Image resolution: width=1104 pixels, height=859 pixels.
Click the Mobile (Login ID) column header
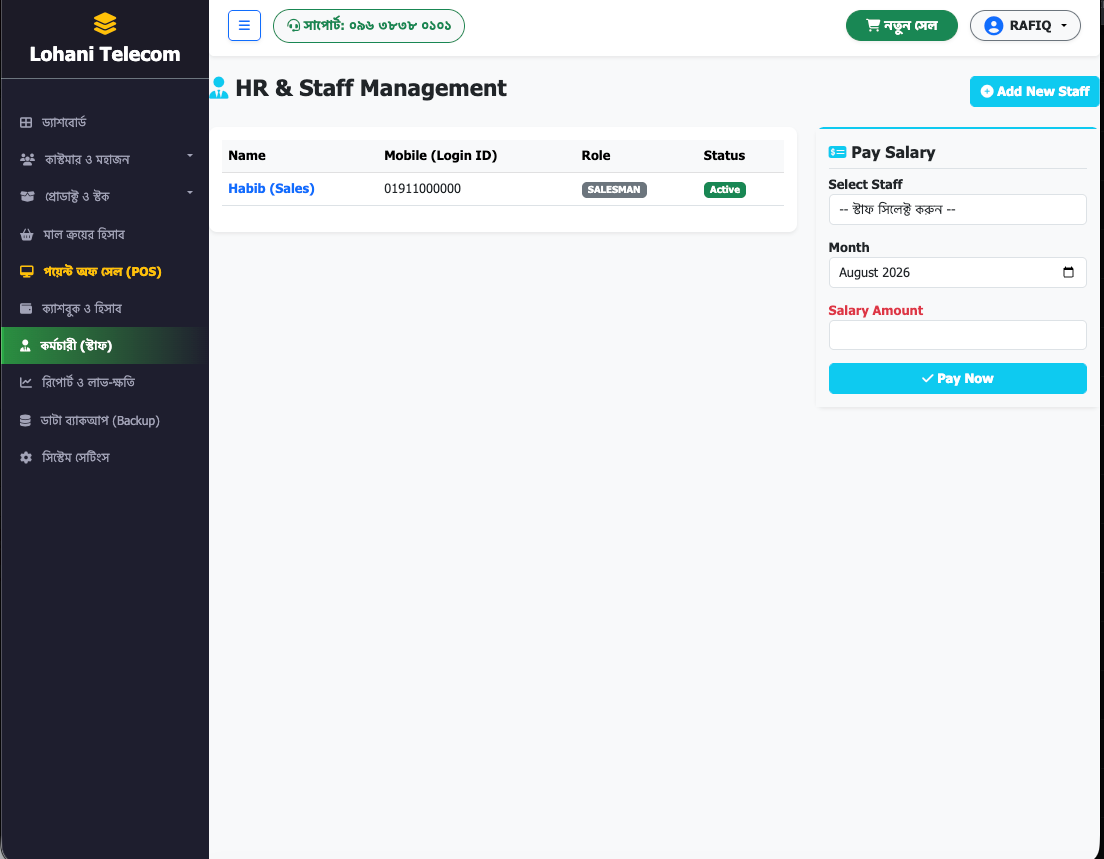point(441,156)
